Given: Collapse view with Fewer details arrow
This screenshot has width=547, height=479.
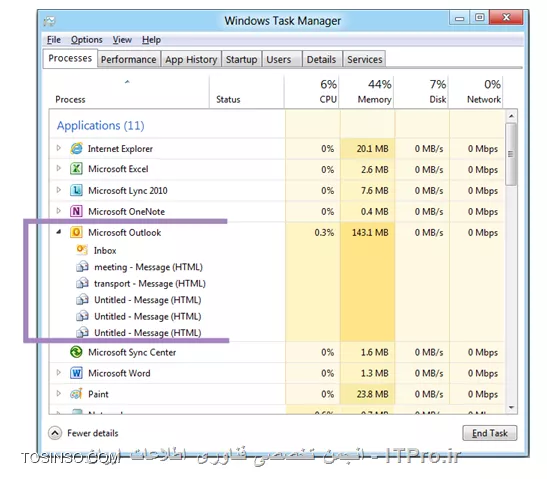Looking at the screenshot, I should pyautogui.click(x=55, y=433).
